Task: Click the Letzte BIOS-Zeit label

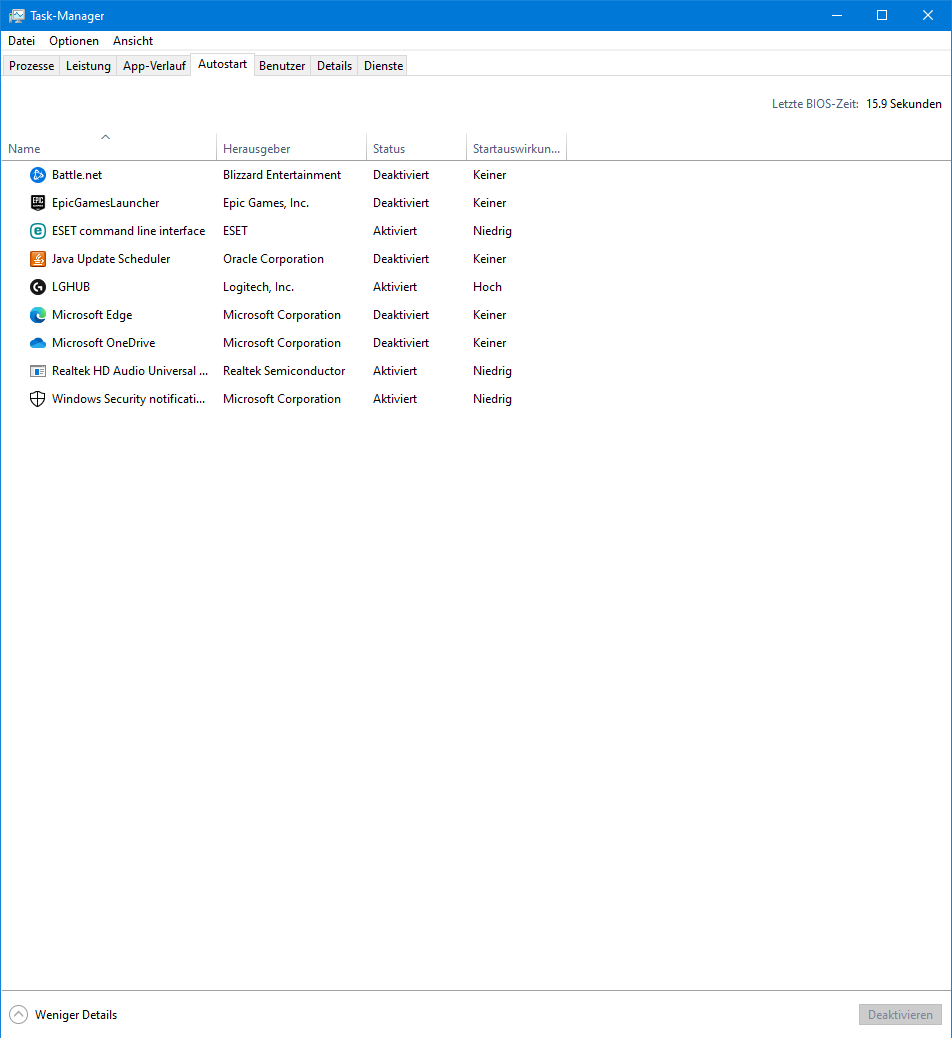Action: tap(815, 104)
